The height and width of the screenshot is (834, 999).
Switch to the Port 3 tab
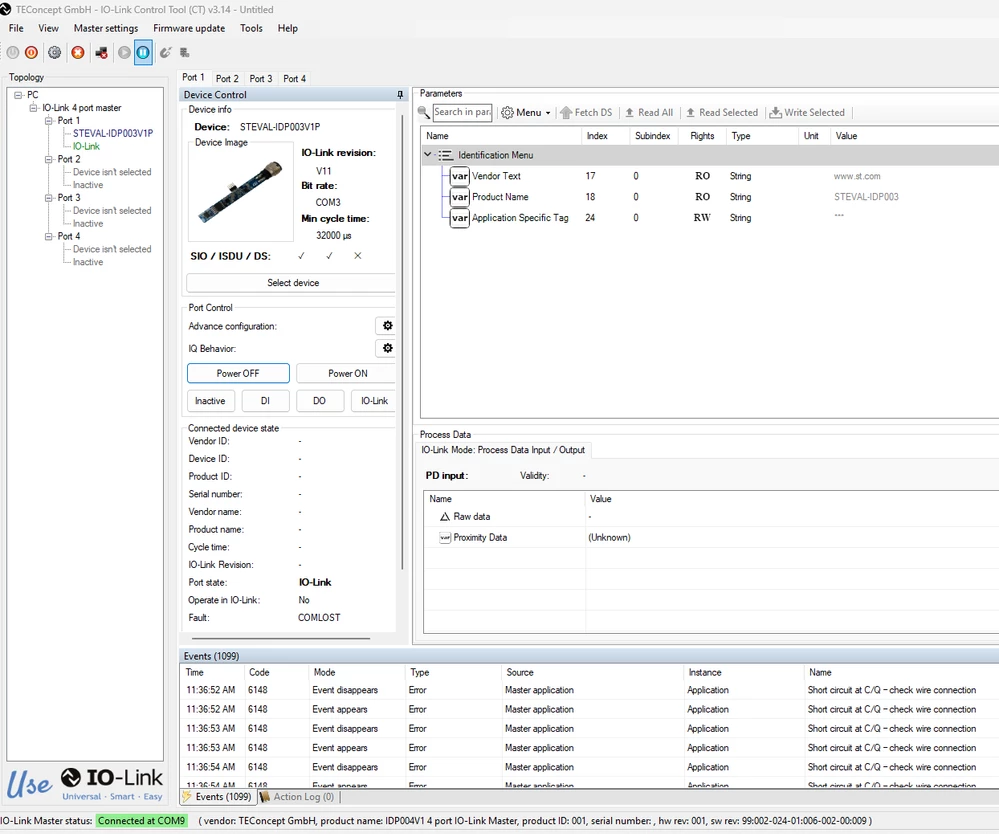coord(261,78)
